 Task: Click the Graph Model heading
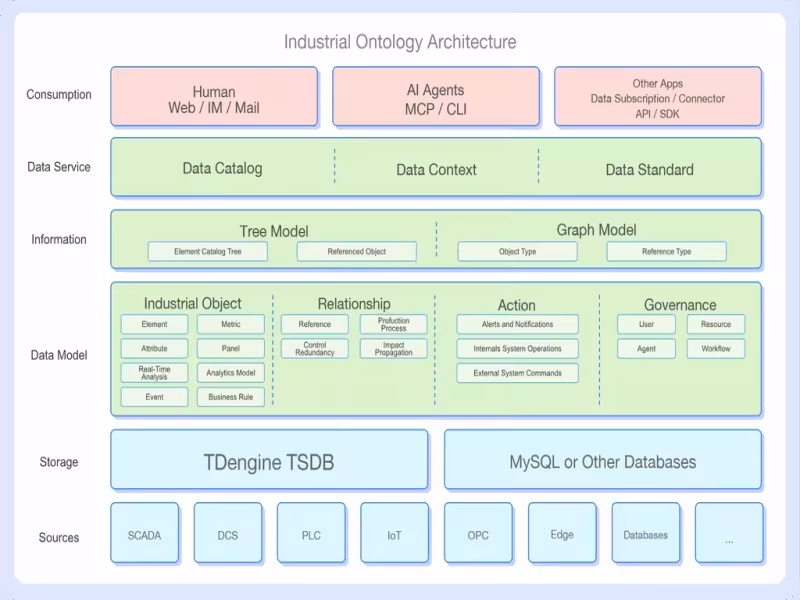(x=596, y=230)
